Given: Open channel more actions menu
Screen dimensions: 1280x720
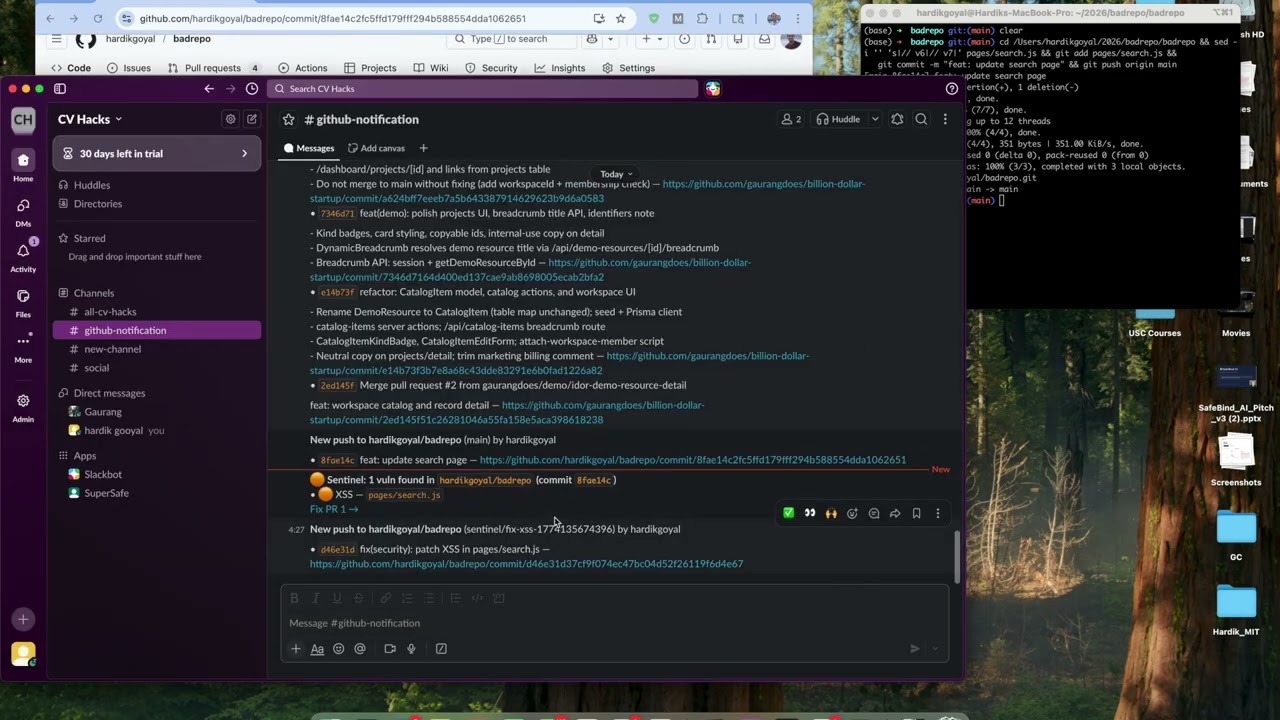Looking at the screenshot, I should coord(945,119).
